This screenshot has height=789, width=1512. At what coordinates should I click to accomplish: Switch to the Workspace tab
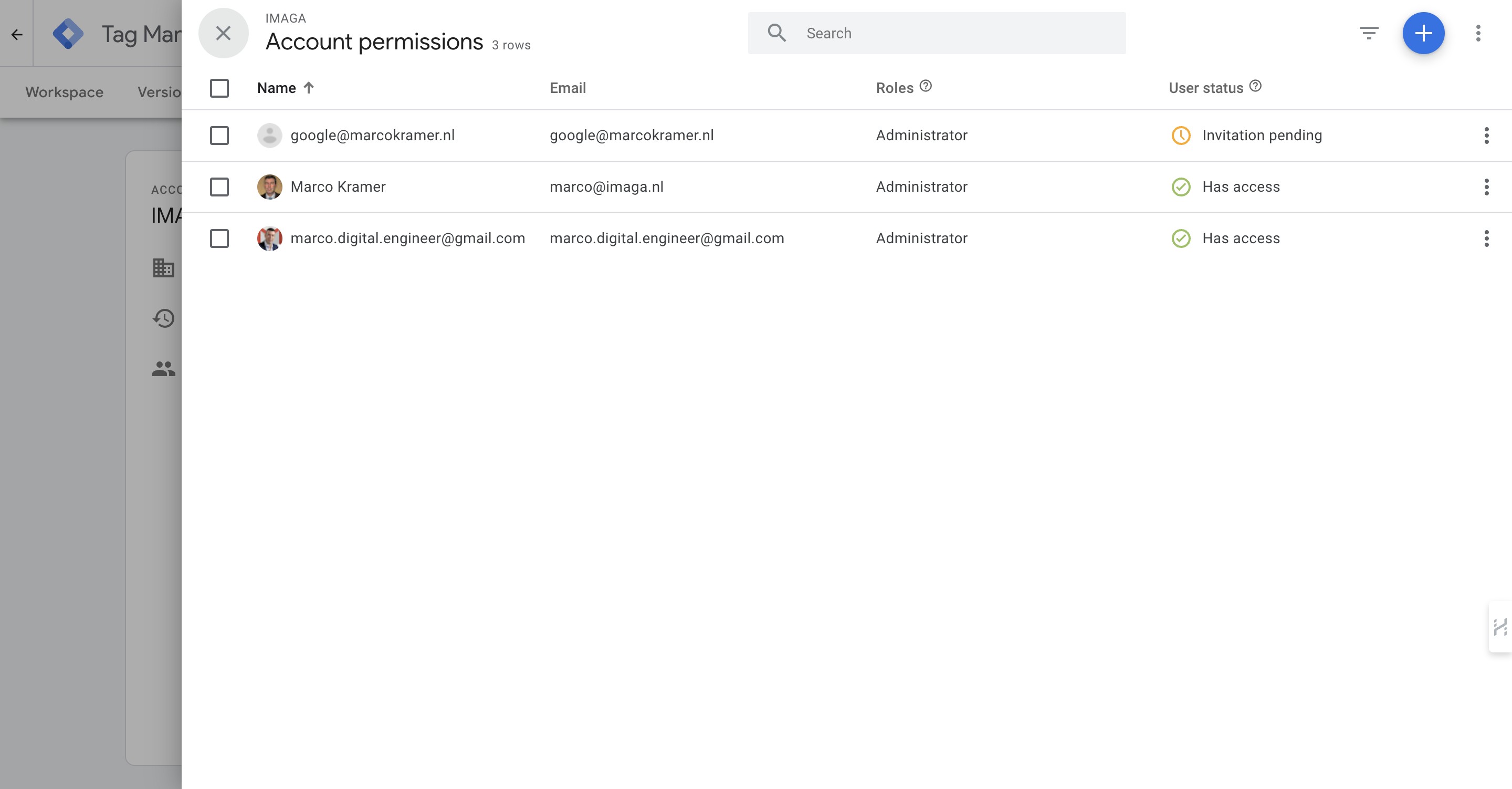pos(65,92)
